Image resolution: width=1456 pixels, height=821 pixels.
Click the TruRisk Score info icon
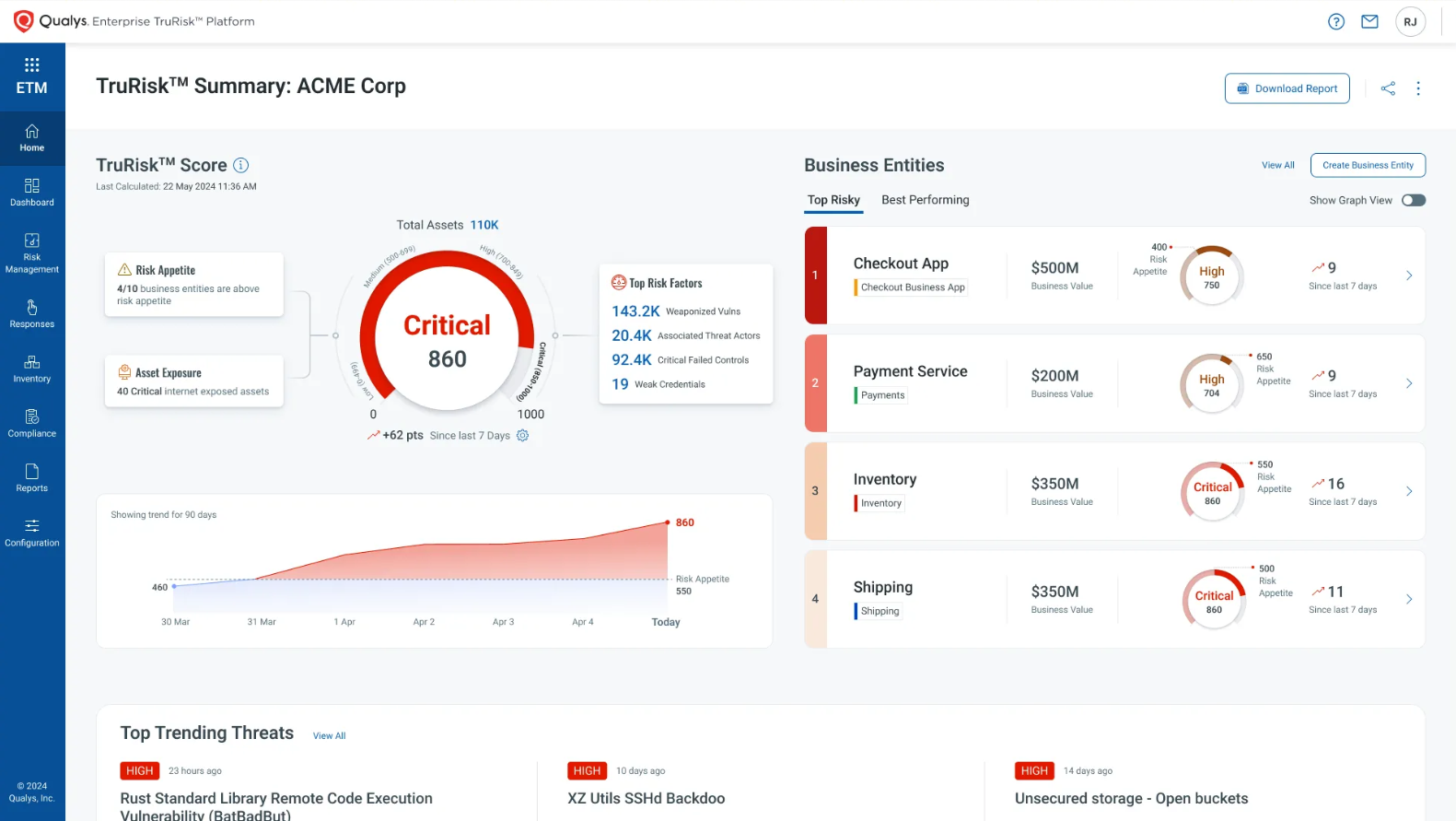click(x=241, y=165)
